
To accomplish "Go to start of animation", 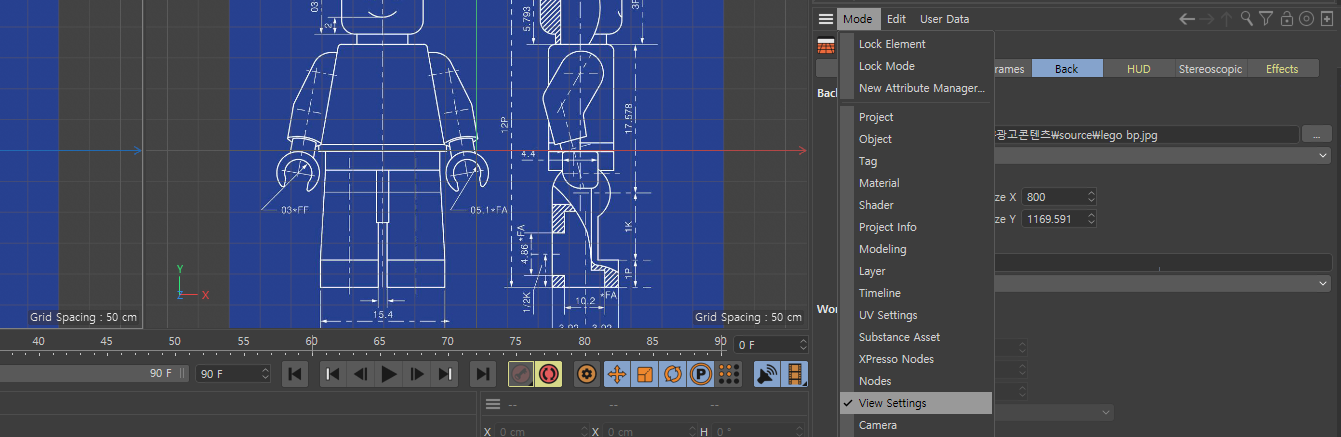I will click(x=294, y=374).
